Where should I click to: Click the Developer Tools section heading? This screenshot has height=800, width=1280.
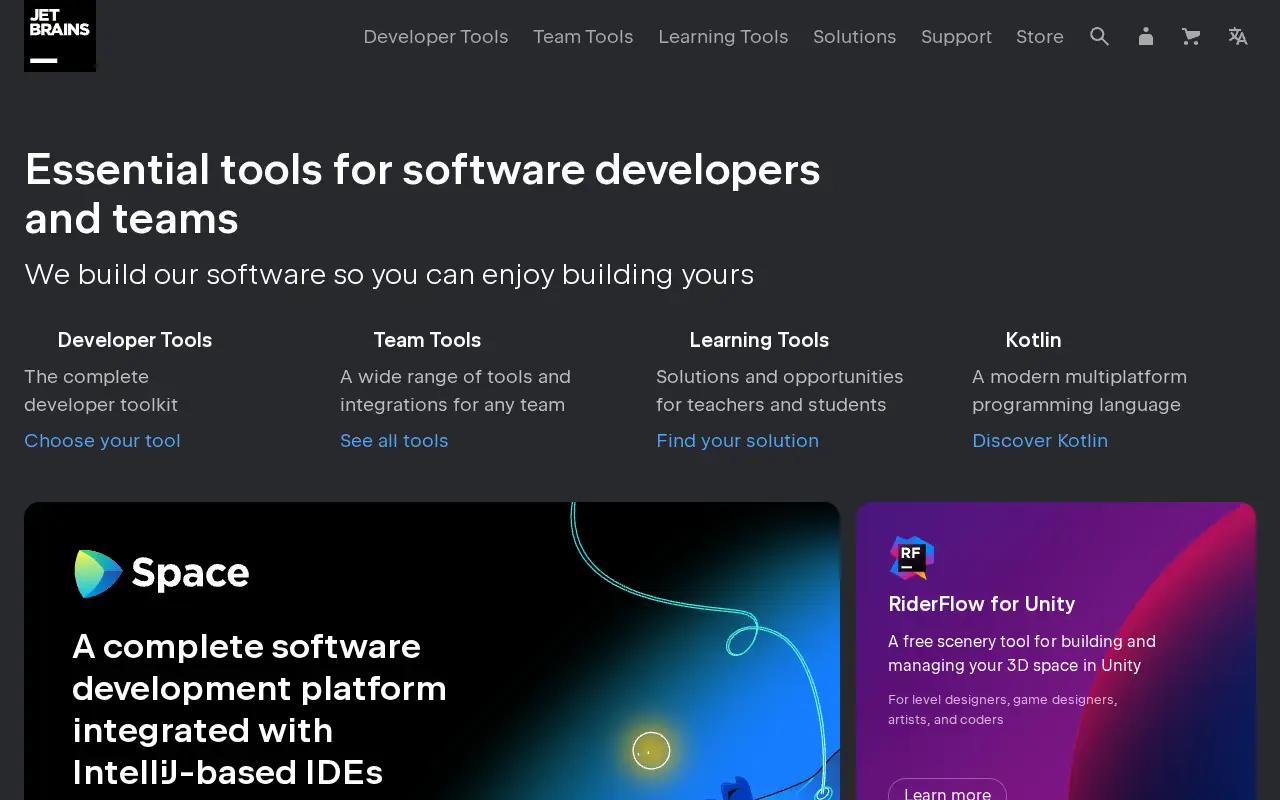click(135, 340)
